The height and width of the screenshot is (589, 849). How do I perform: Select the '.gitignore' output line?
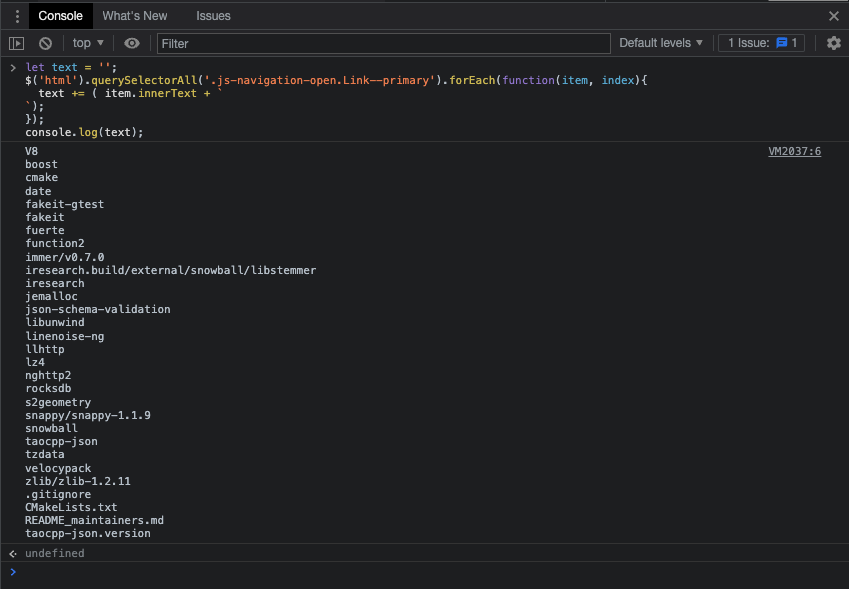point(58,494)
